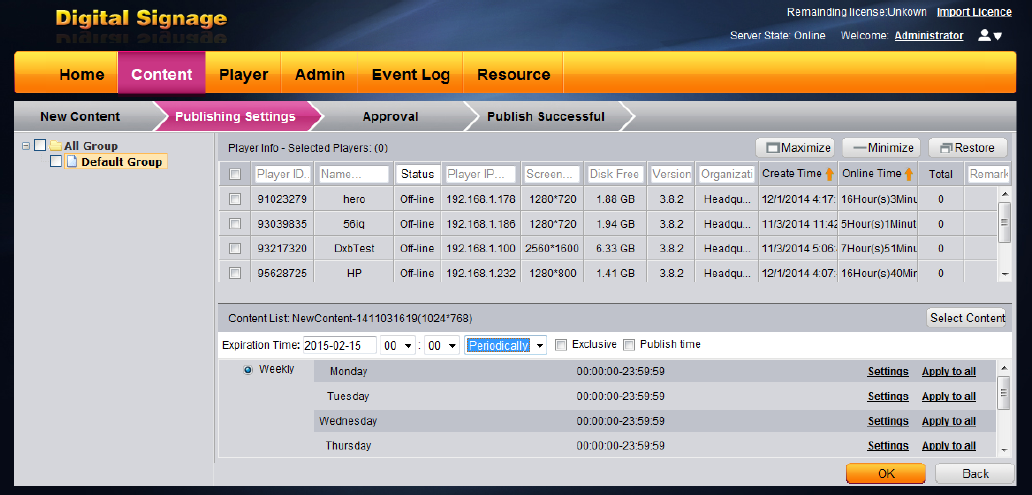Open the user profile icon menu
Viewport: 1032px width, 495px height.
click(x=990, y=36)
